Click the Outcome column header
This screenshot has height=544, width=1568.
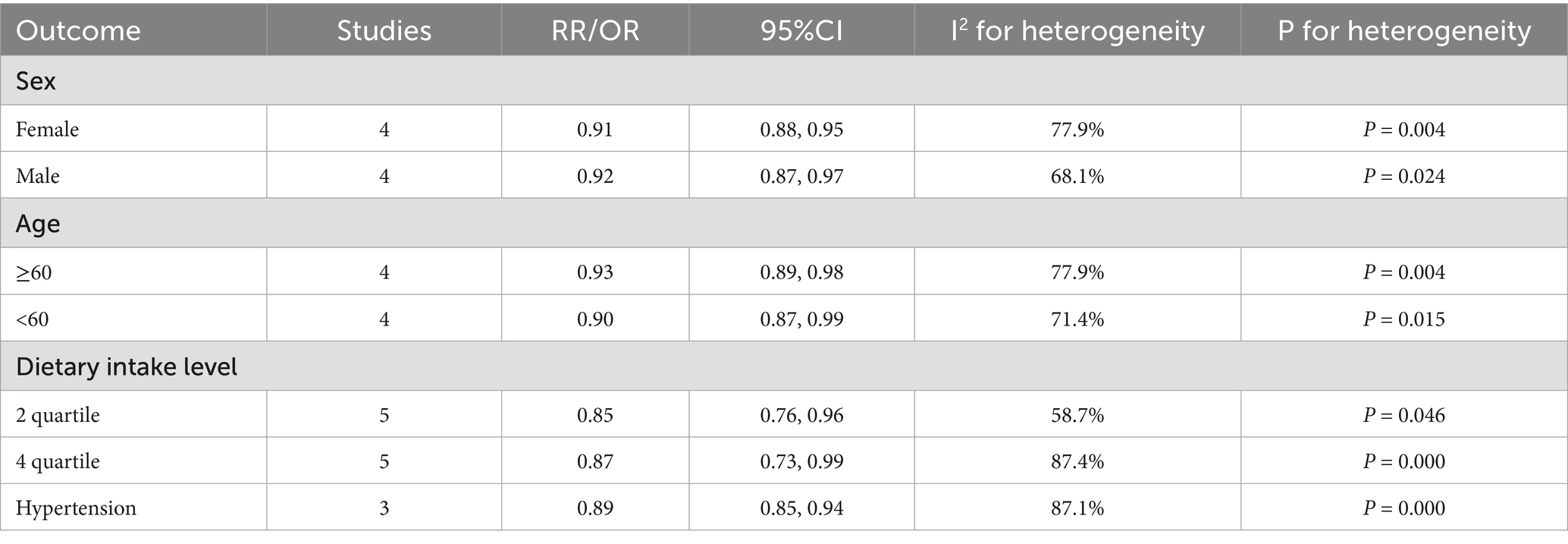78,30
